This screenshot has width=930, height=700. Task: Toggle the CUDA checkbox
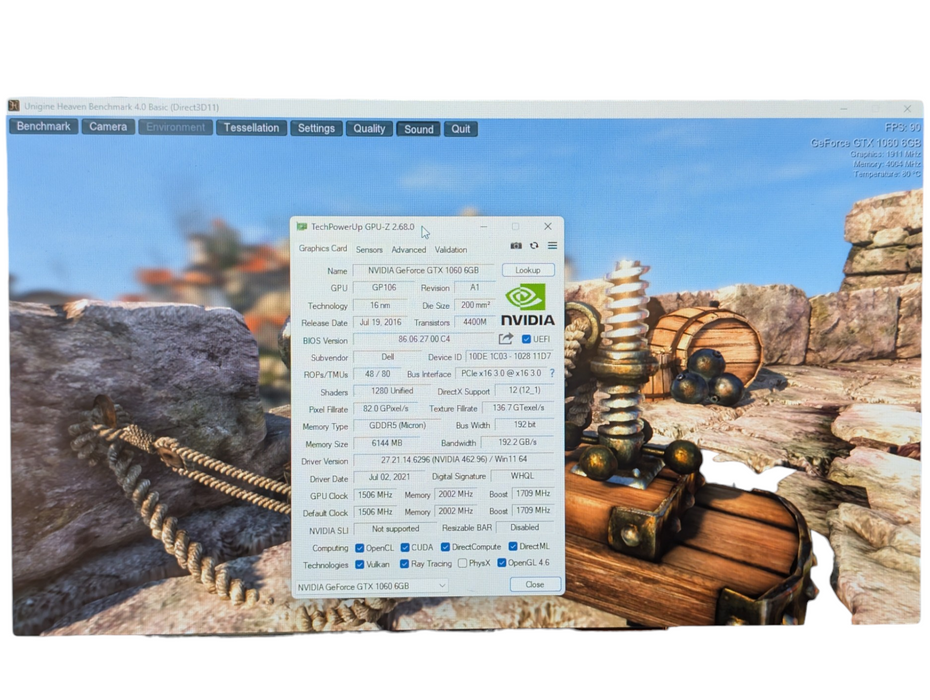pos(405,547)
